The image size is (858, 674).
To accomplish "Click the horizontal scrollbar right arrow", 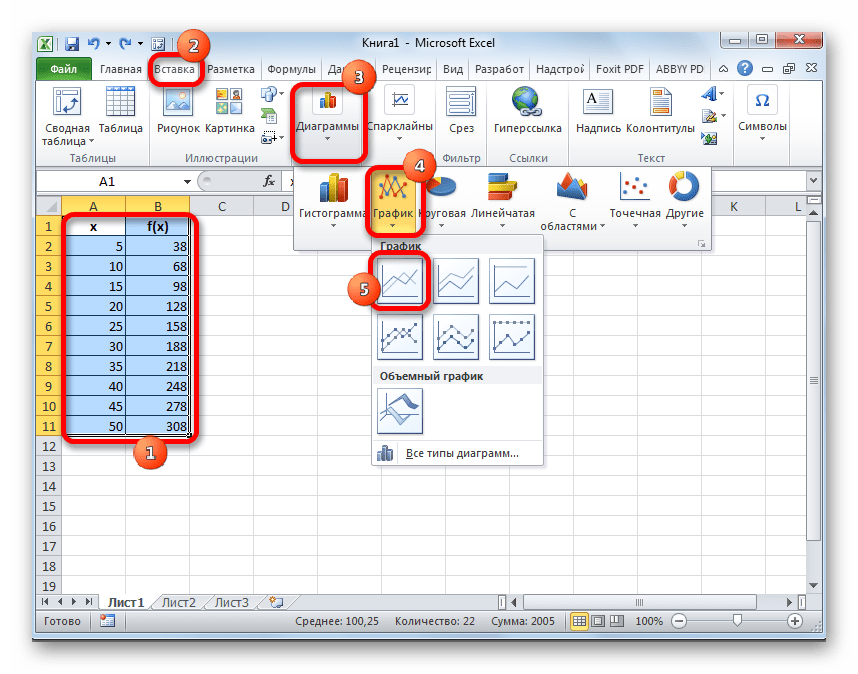I will [789, 602].
